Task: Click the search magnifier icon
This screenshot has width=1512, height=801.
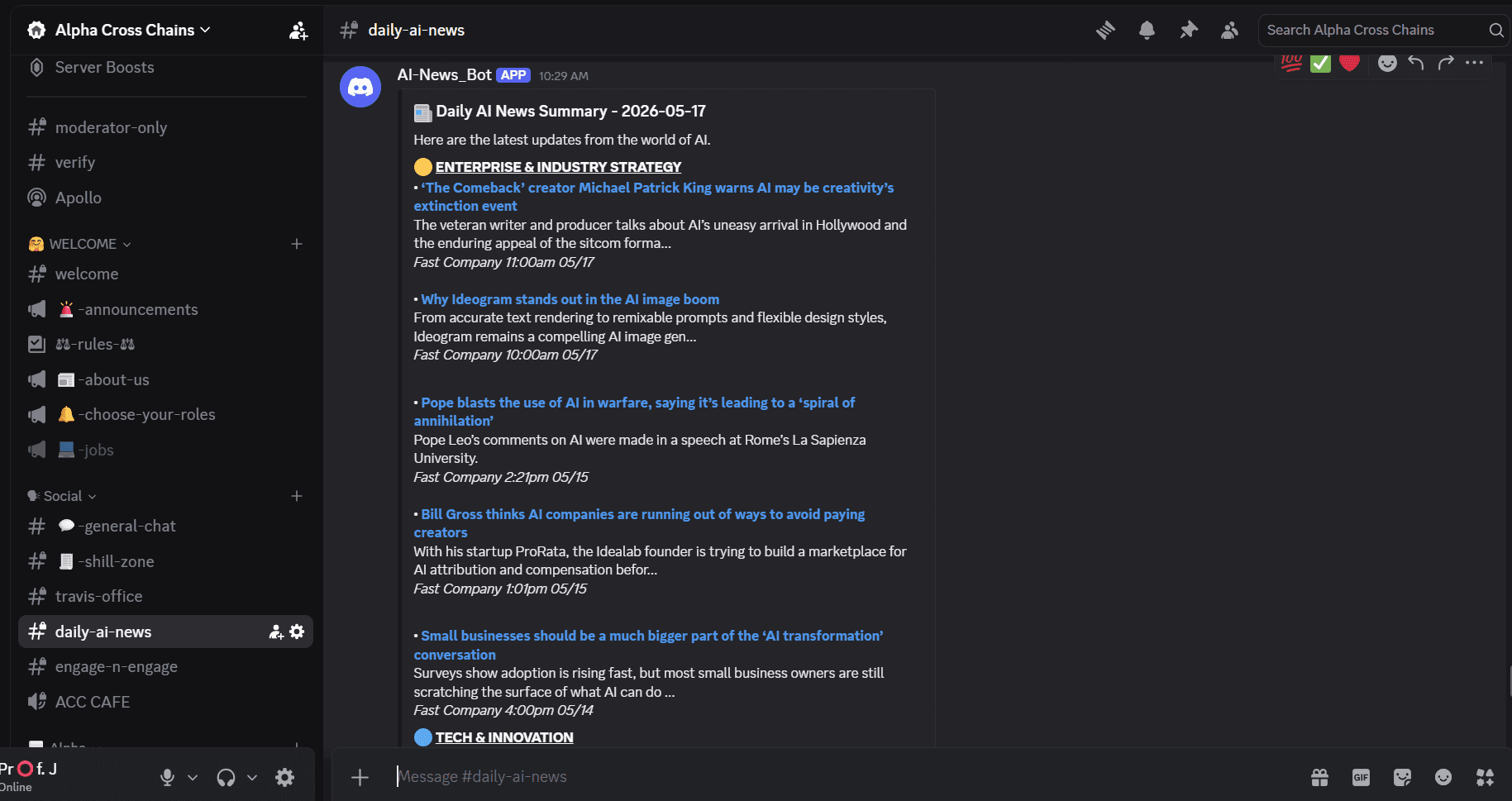Action: 1495,31
